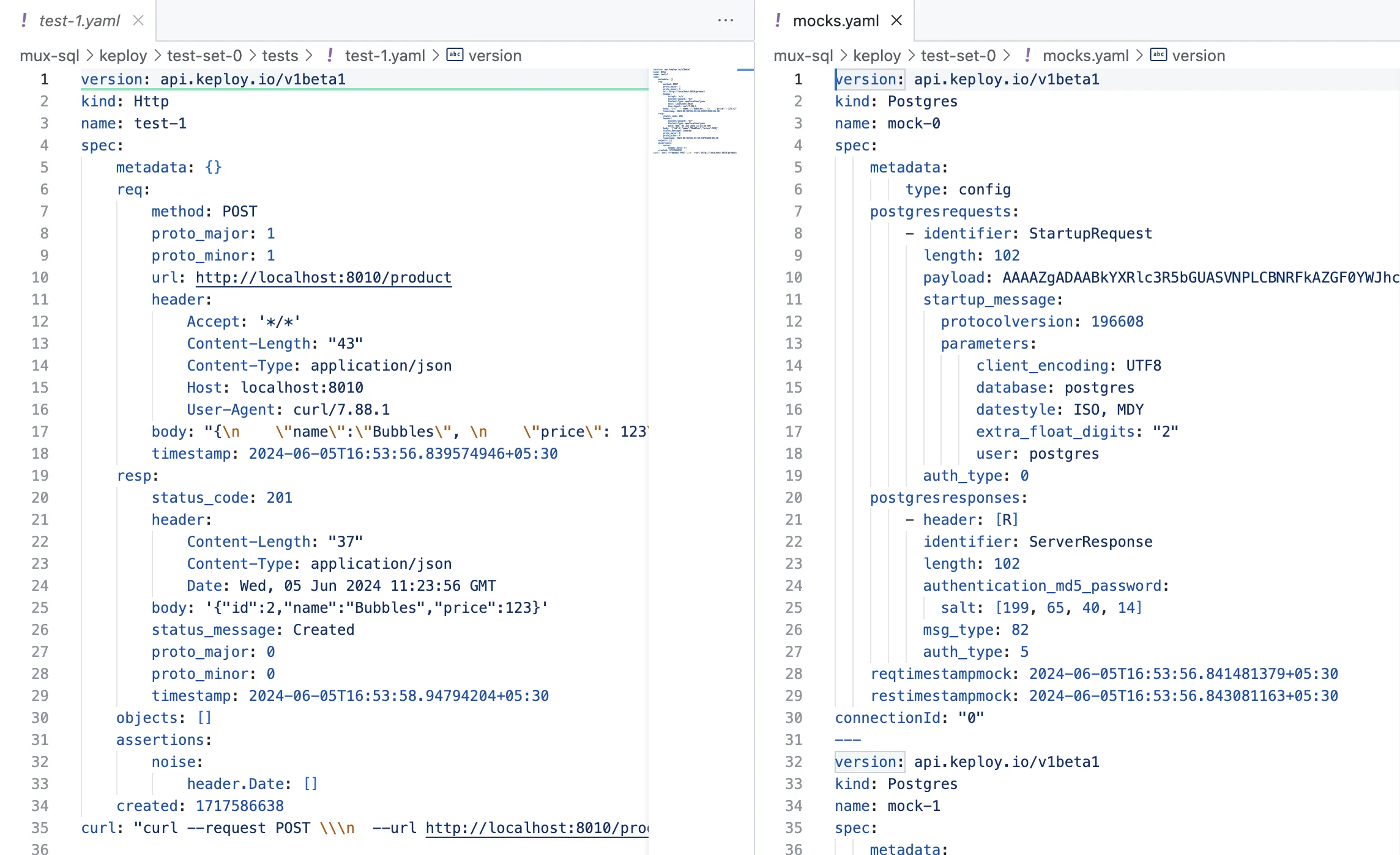Open test-set-0 in the right breadcrumb
Viewport: 1400px width, 855px height.
coord(958,56)
